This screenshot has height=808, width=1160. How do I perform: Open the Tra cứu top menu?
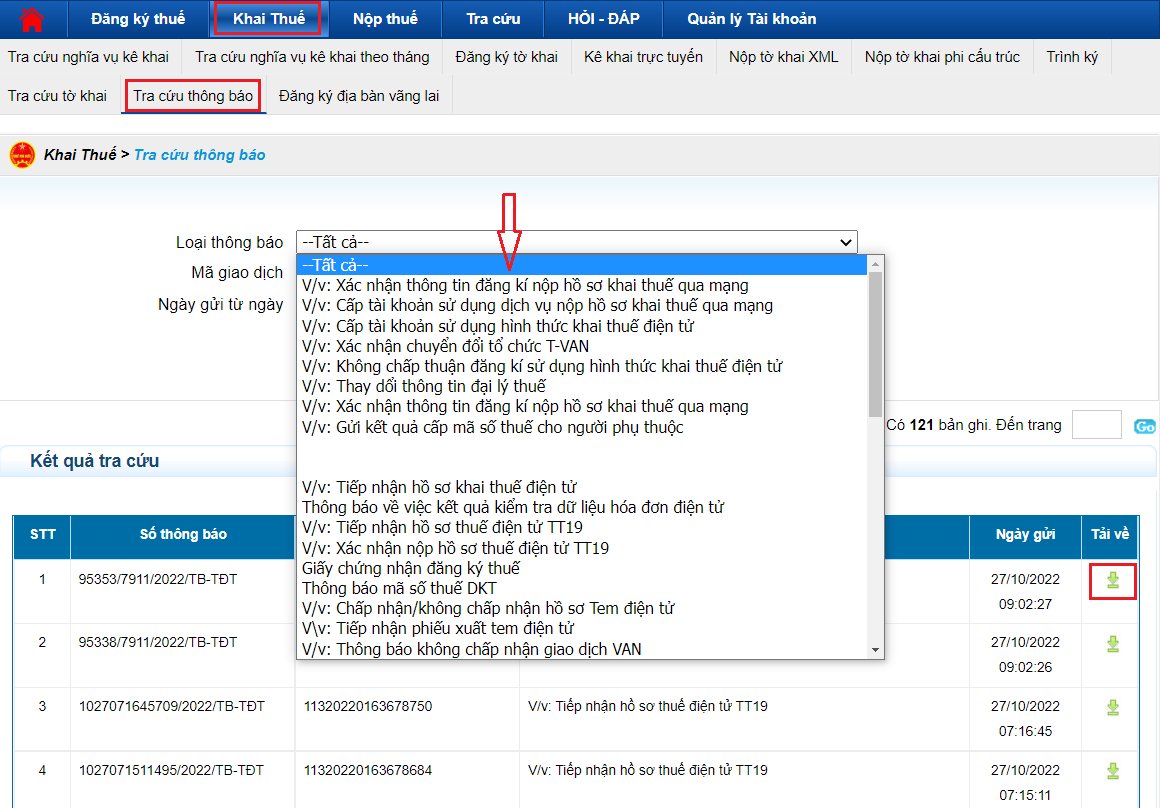tap(493, 19)
